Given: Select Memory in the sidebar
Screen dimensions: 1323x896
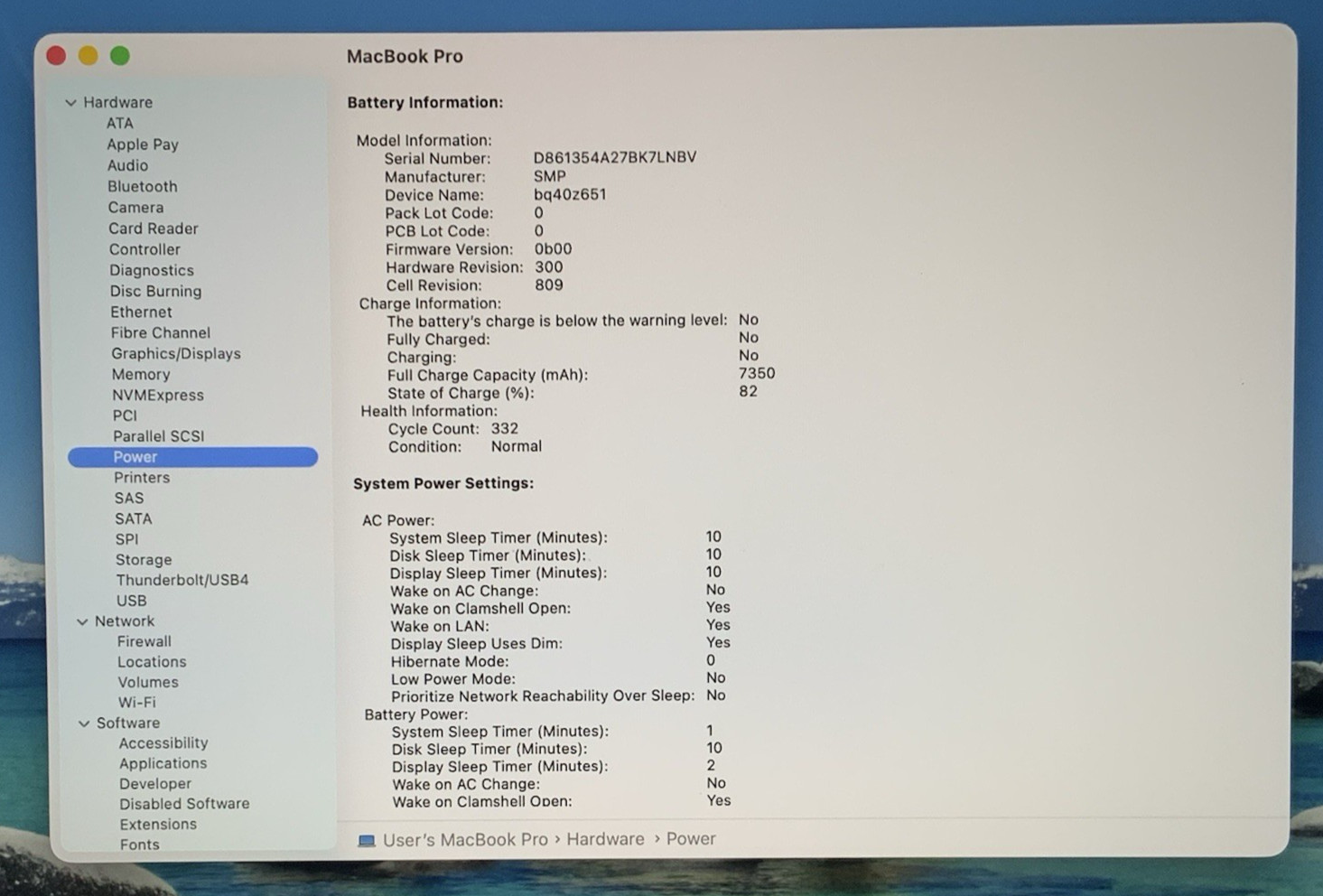Looking at the screenshot, I should tap(140, 374).
